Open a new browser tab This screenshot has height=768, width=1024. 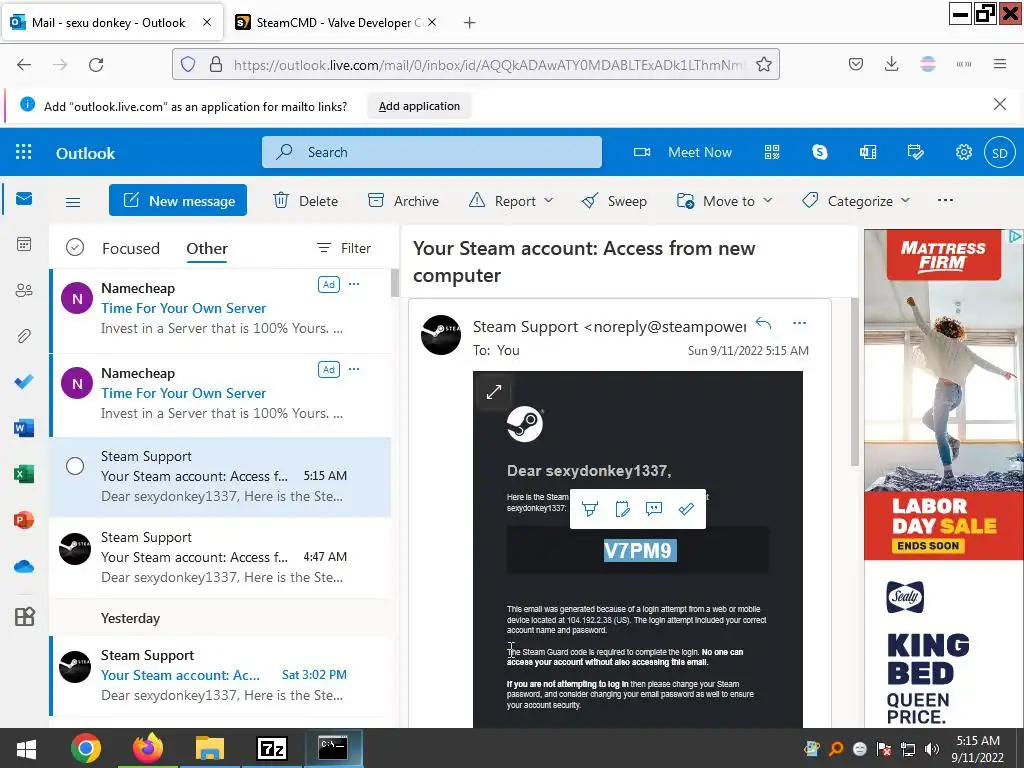[x=469, y=22]
